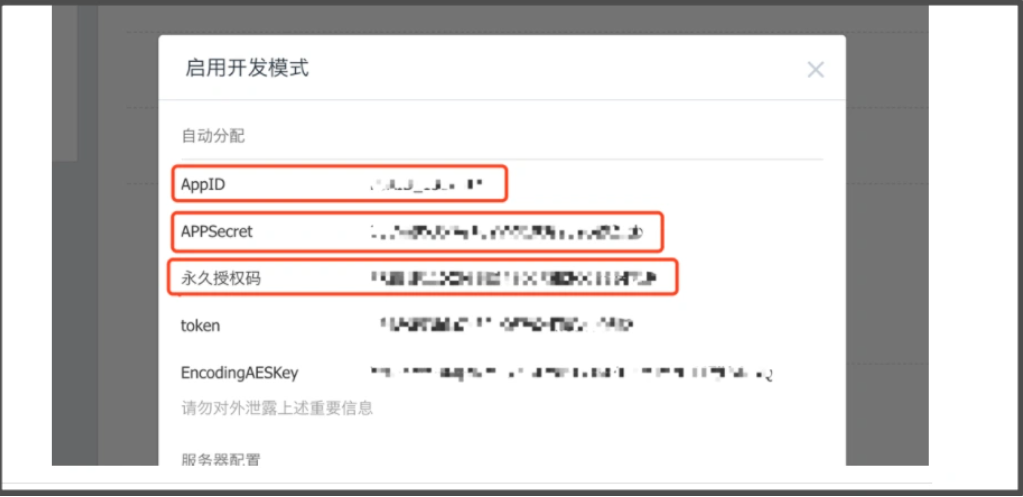Select the 自动分配 section heading
The height and width of the screenshot is (497, 1023).
click(x=213, y=136)
